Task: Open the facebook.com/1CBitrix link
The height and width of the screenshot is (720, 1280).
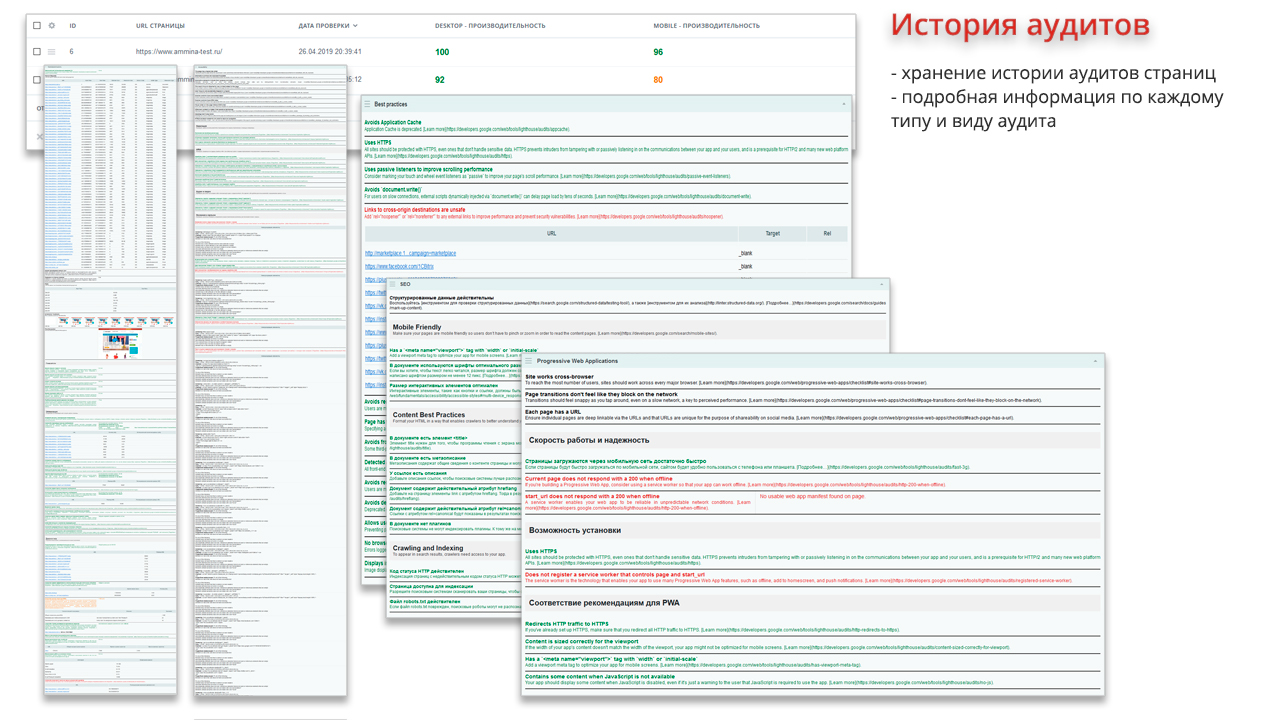Action: pyautogui.click(x=399, y=267)
